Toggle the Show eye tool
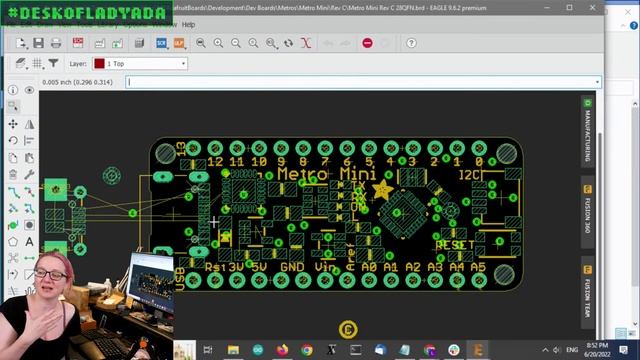Image resolution: width=640 pixels, height=360 pixels. pos(29,90)
